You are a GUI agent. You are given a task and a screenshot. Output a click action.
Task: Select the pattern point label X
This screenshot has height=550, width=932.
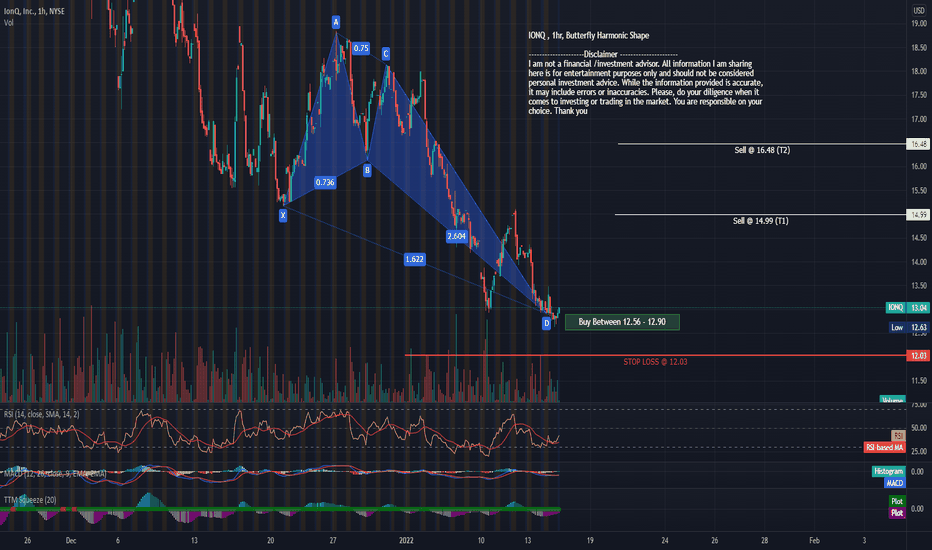[283, 215]
